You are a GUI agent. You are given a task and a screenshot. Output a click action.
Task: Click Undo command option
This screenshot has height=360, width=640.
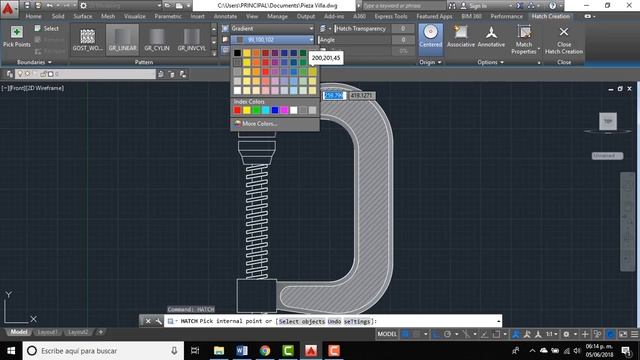[x=334, y=321]
